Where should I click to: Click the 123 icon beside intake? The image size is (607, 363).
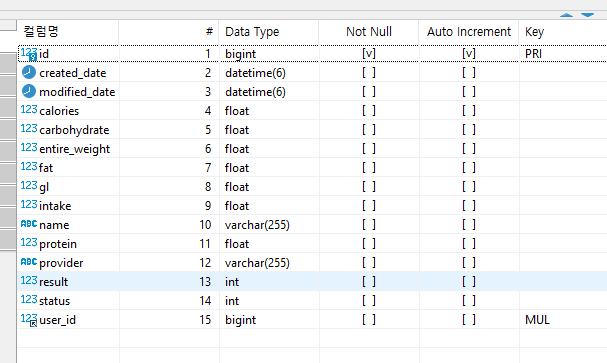[x=29, y=204]
